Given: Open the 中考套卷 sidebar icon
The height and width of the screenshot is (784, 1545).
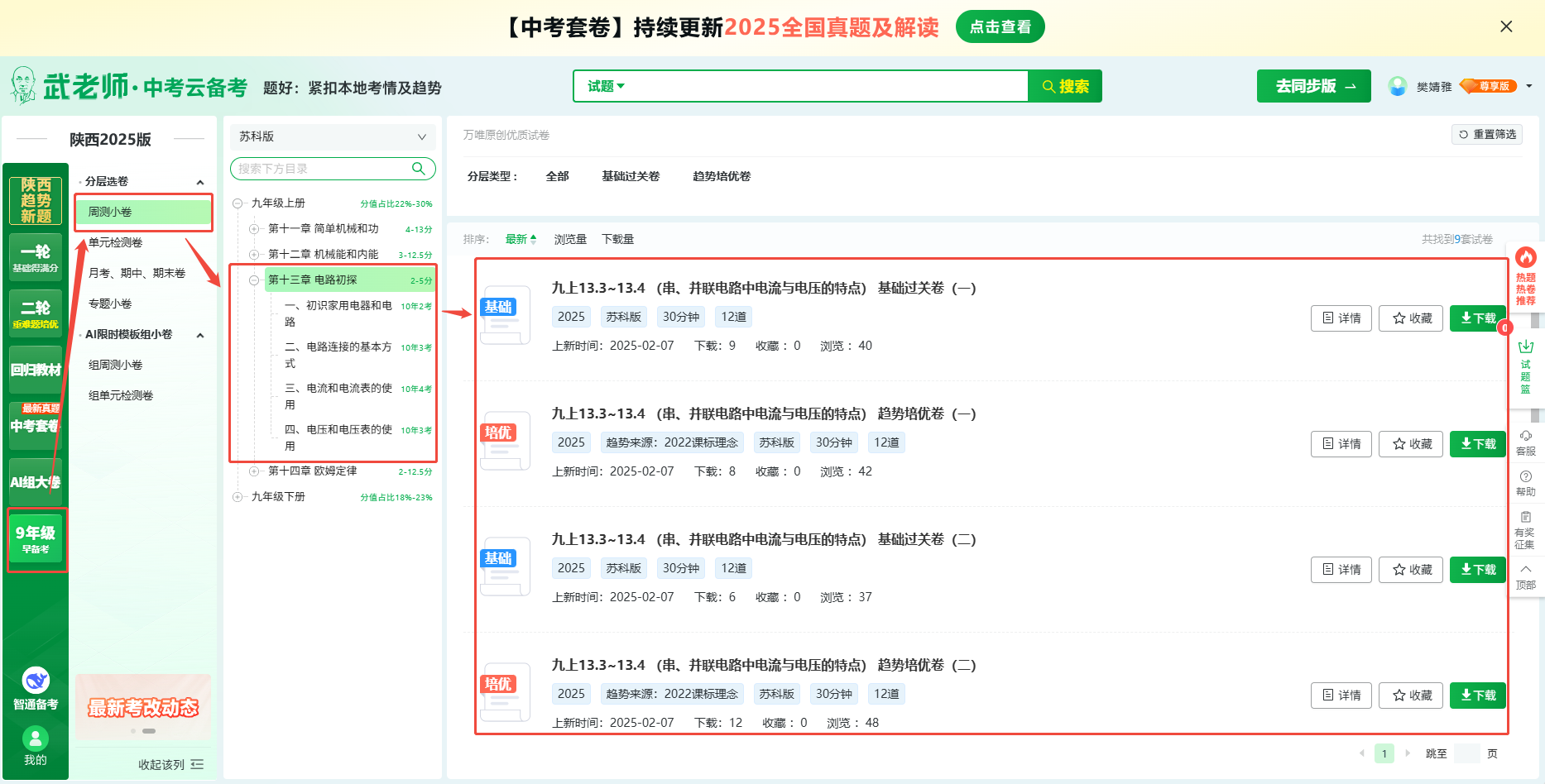Looking at the screenshot, I should [x=36, y=425].
